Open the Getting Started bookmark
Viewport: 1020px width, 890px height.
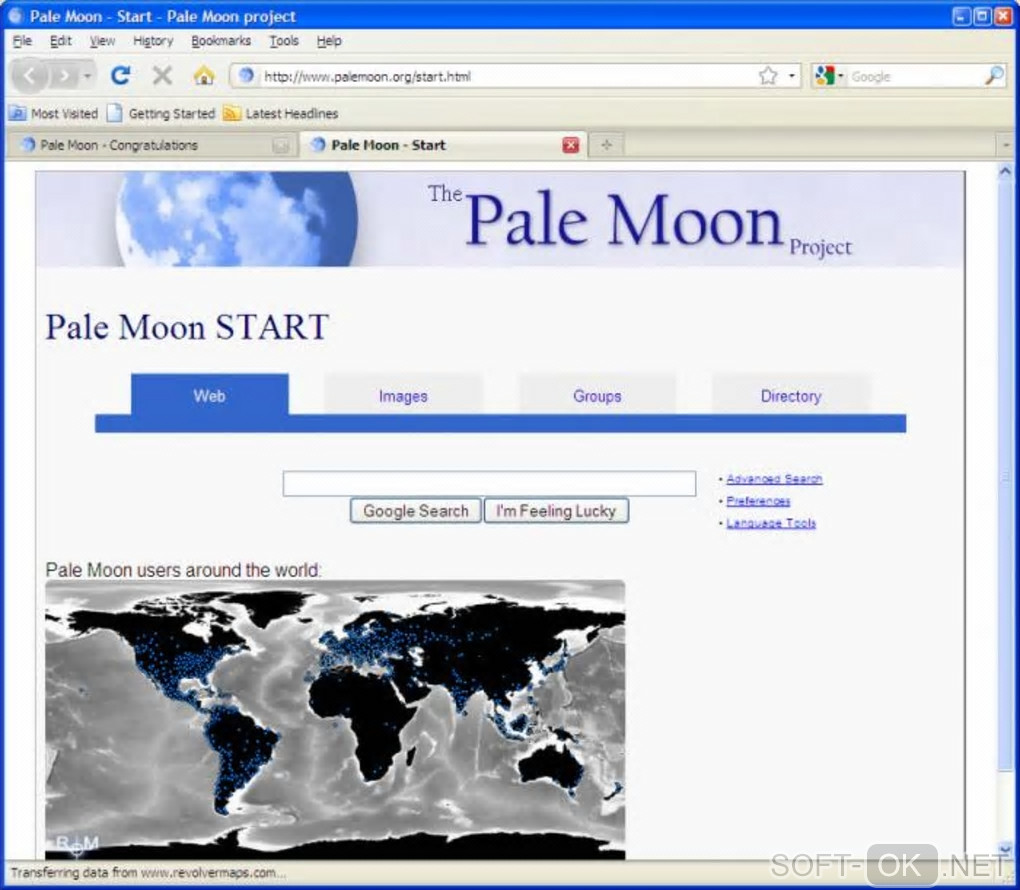[161, 114]
